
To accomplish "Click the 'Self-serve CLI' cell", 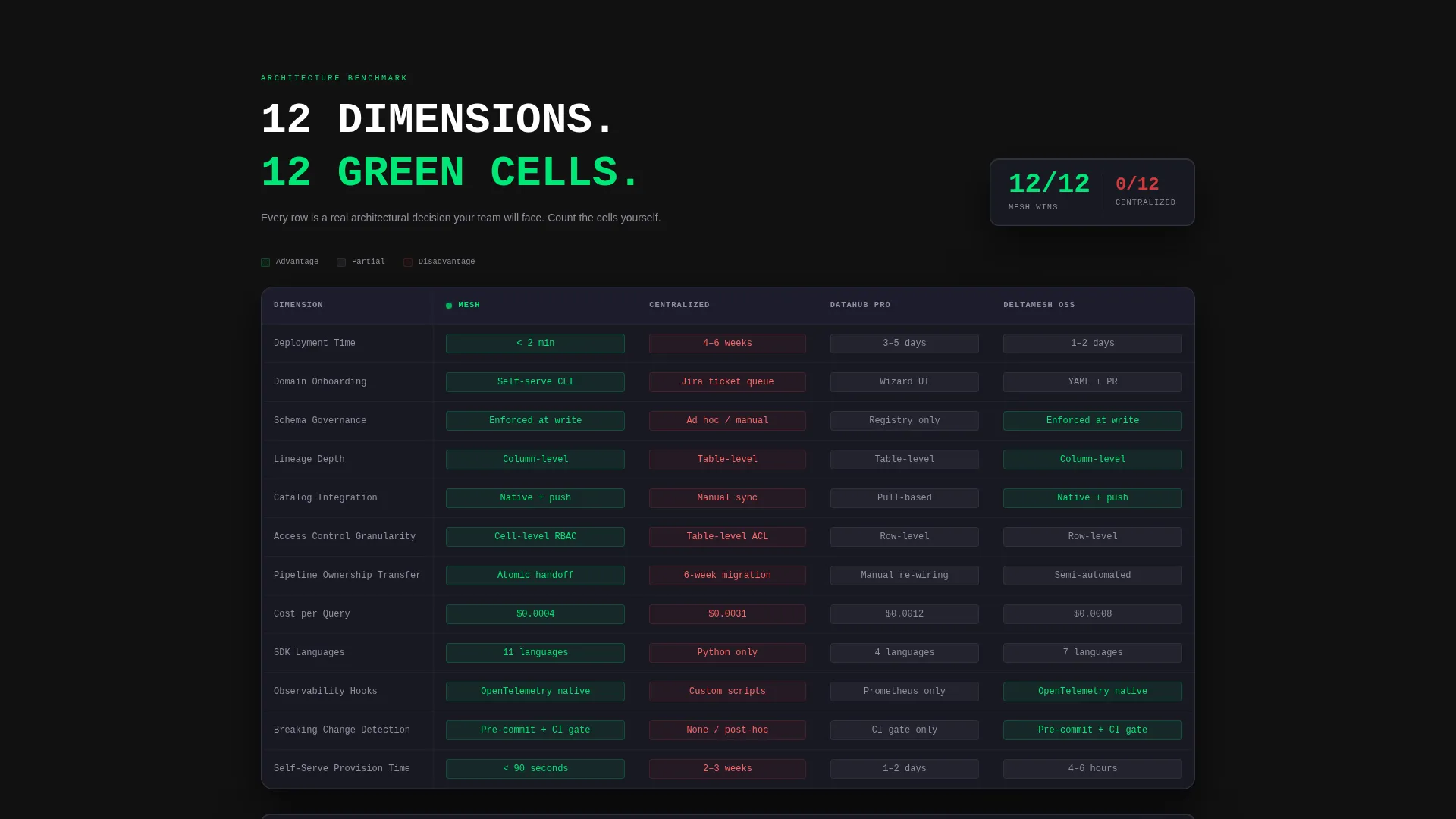I will point(535,382).
